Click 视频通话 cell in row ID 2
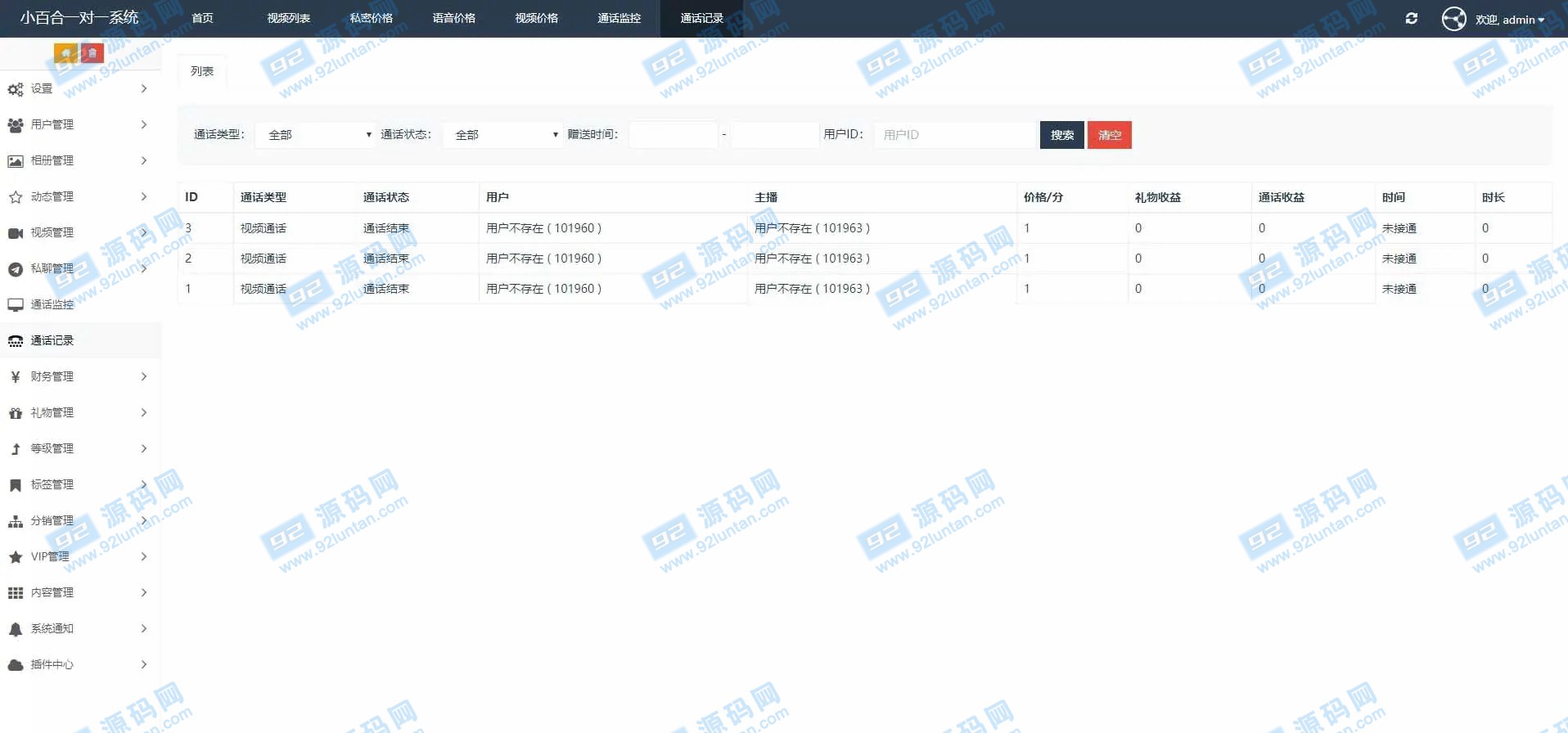 pyautogui.click(x=264, y=259)
